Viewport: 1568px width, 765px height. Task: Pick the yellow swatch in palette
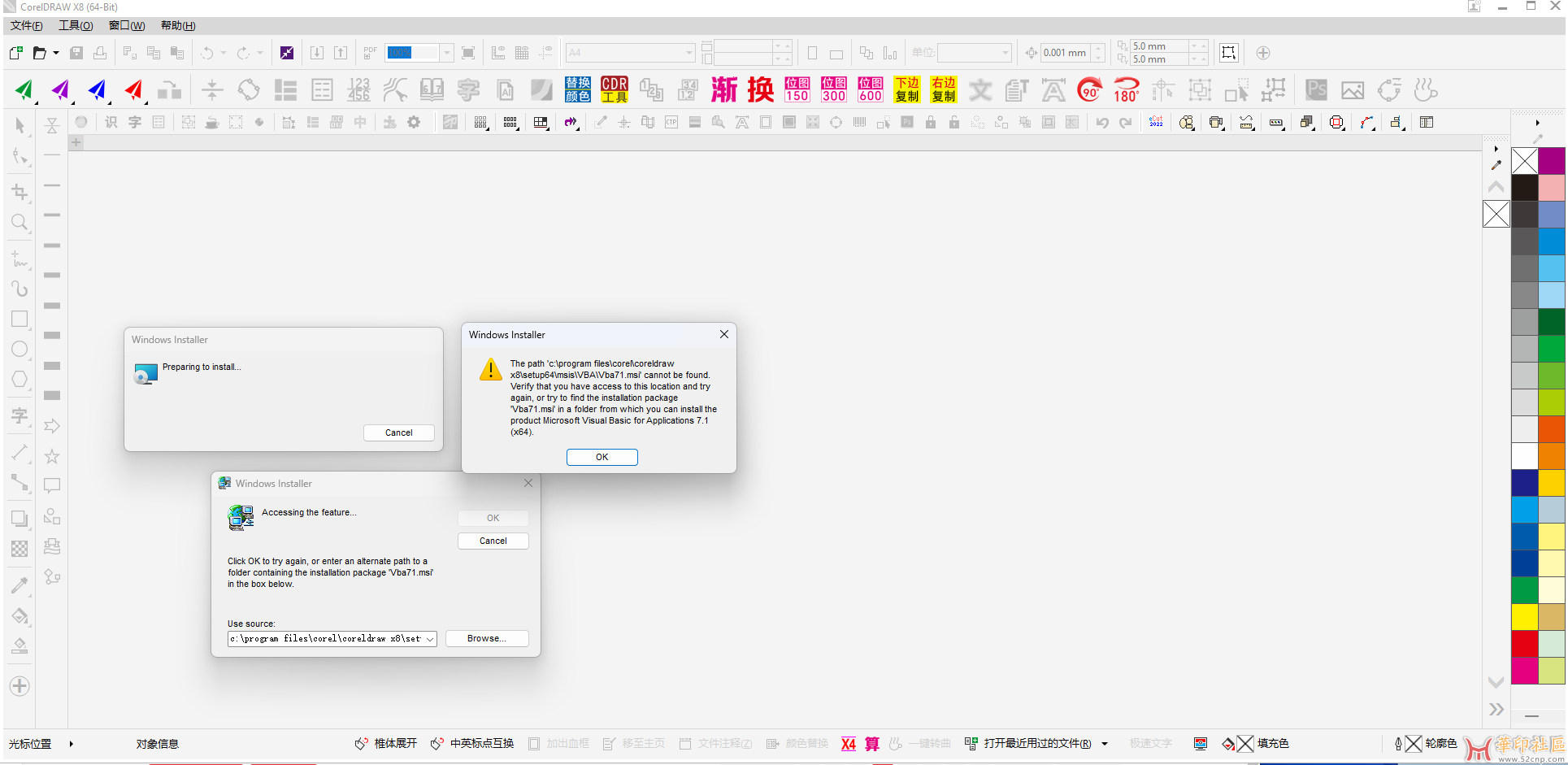pos(1525,617)
